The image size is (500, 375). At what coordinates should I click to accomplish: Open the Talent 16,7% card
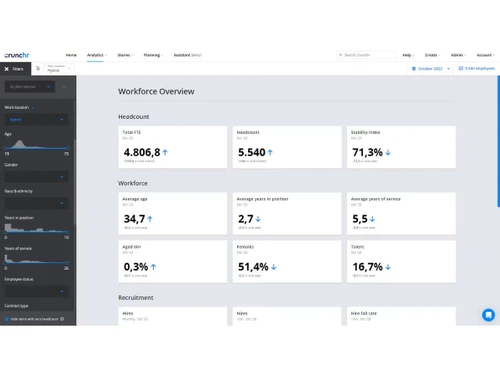click(401, 262)
